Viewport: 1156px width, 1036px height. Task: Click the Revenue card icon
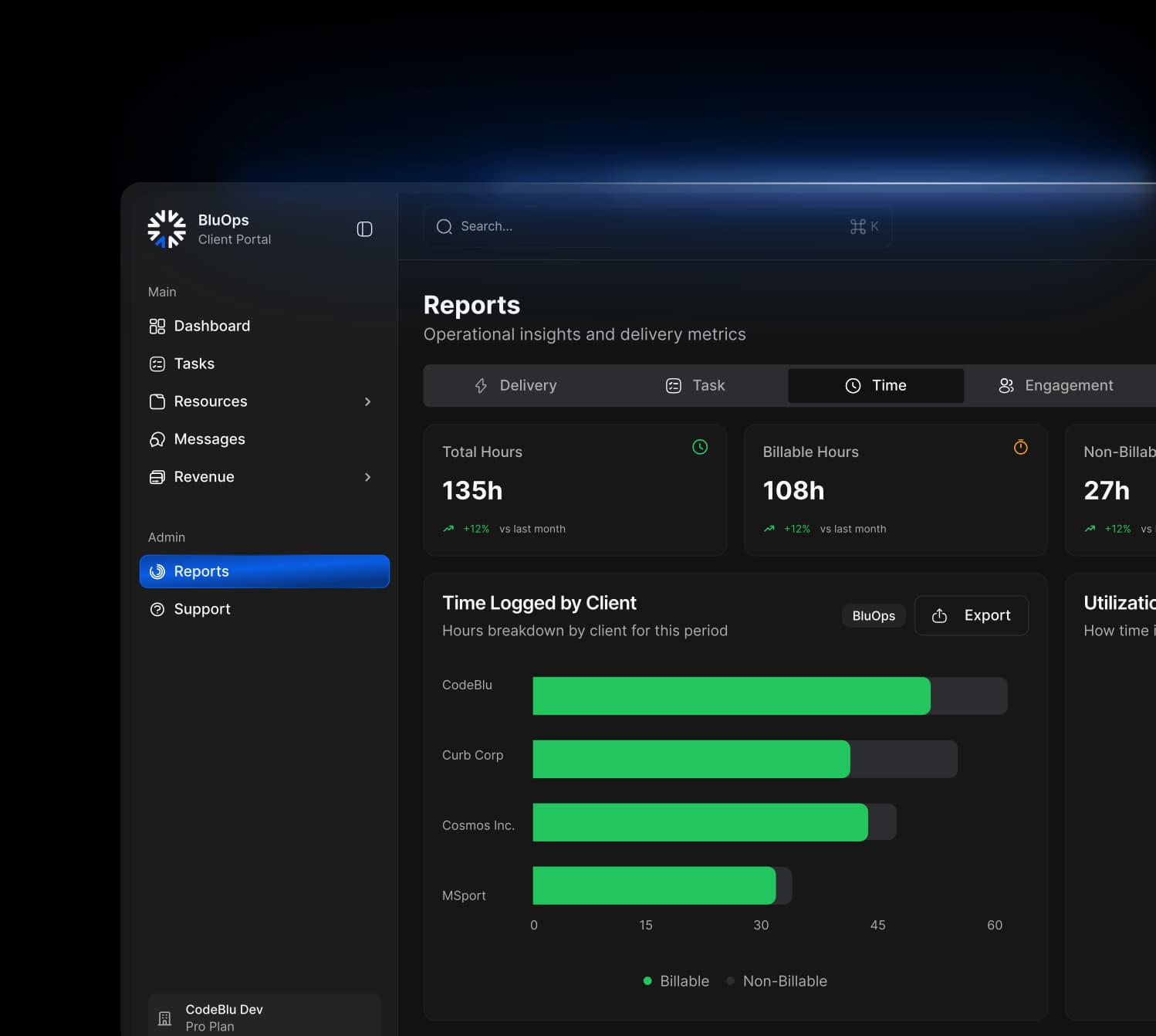point(157,477)
